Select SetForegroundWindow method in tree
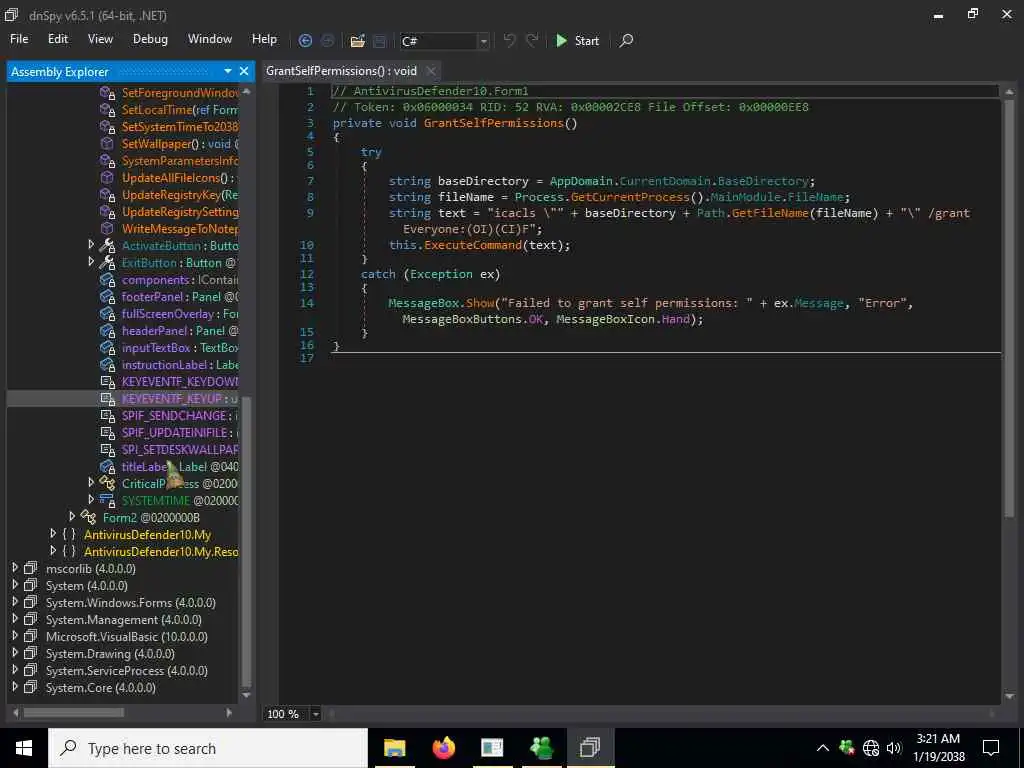The width and height of the screenshot is (1024, 768). pyautogui.click(x=180, y=93)
